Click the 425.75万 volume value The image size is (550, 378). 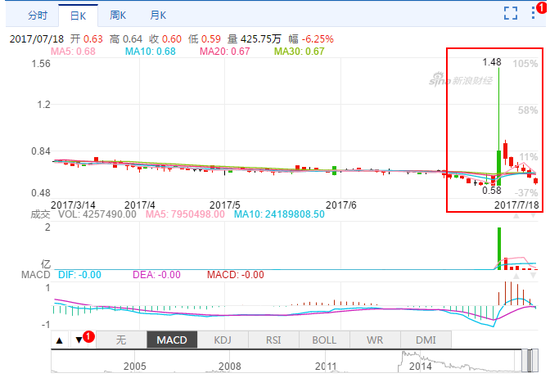[261, 39]
